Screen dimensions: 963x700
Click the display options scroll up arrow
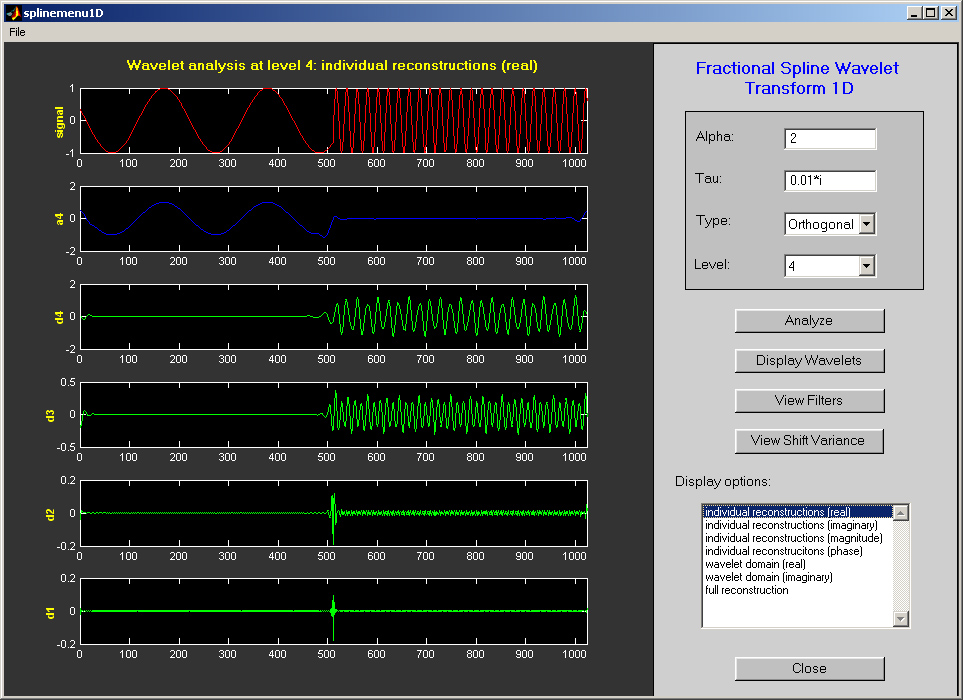point(901,513)
